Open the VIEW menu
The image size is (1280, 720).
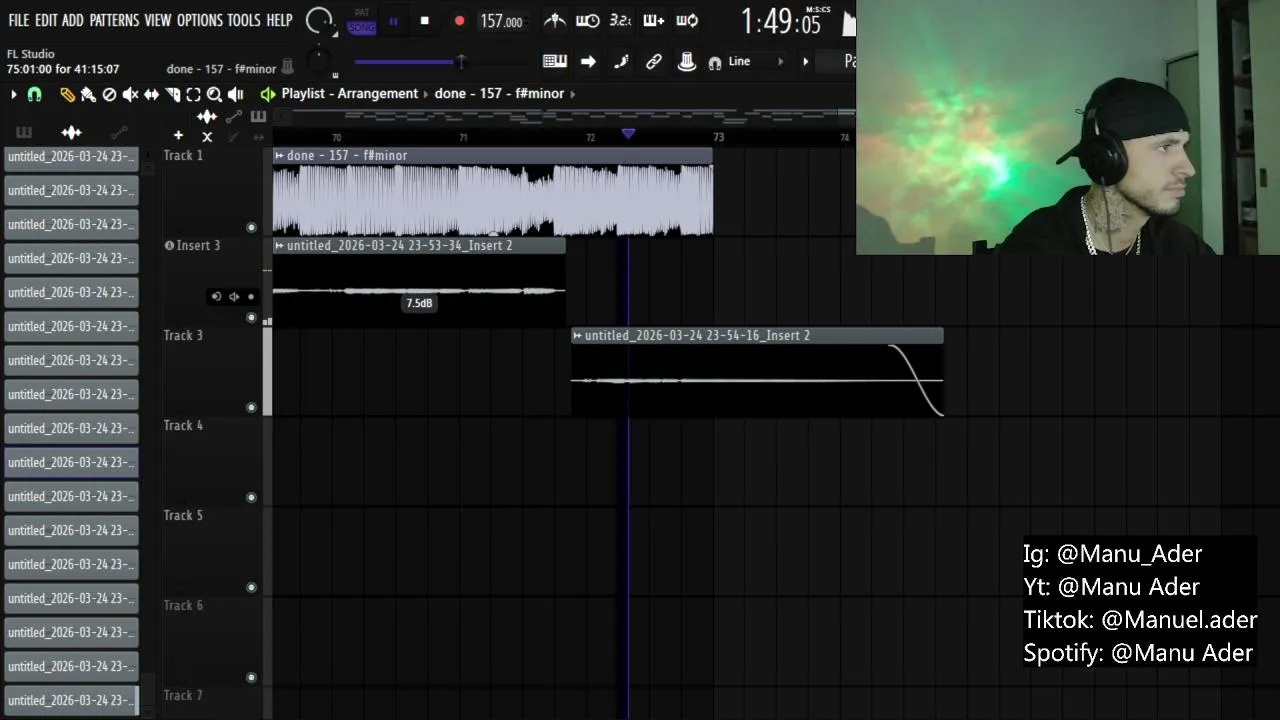tap(157, 20)
